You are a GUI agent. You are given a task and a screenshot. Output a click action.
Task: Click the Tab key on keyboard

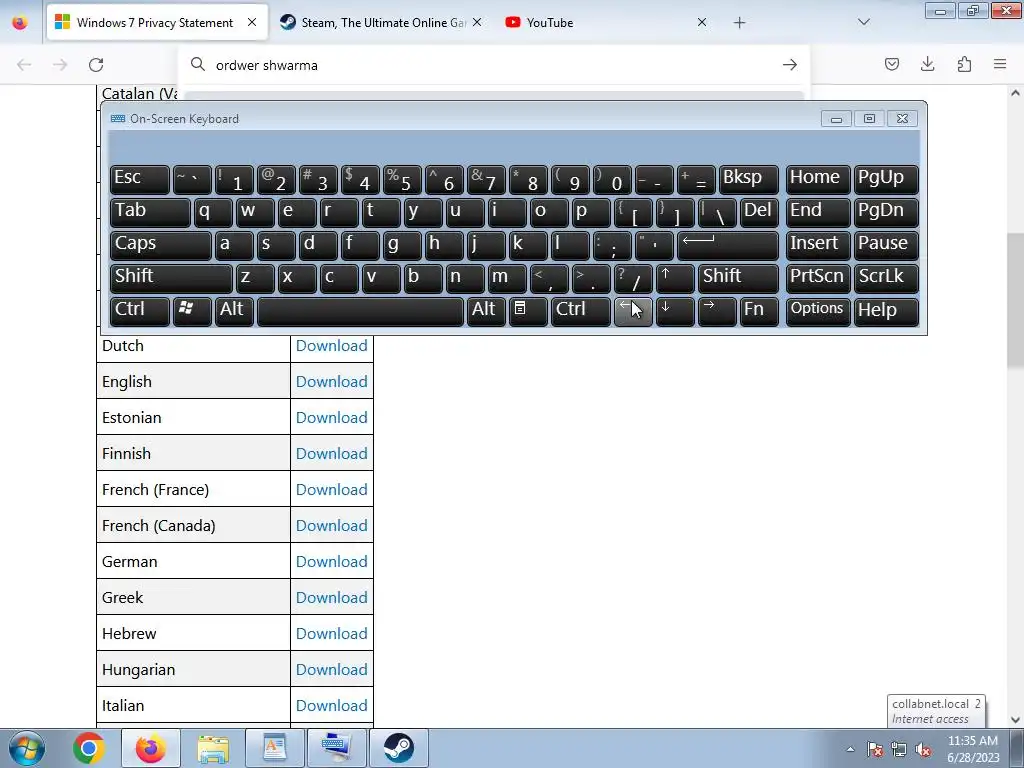pos(150,213)
